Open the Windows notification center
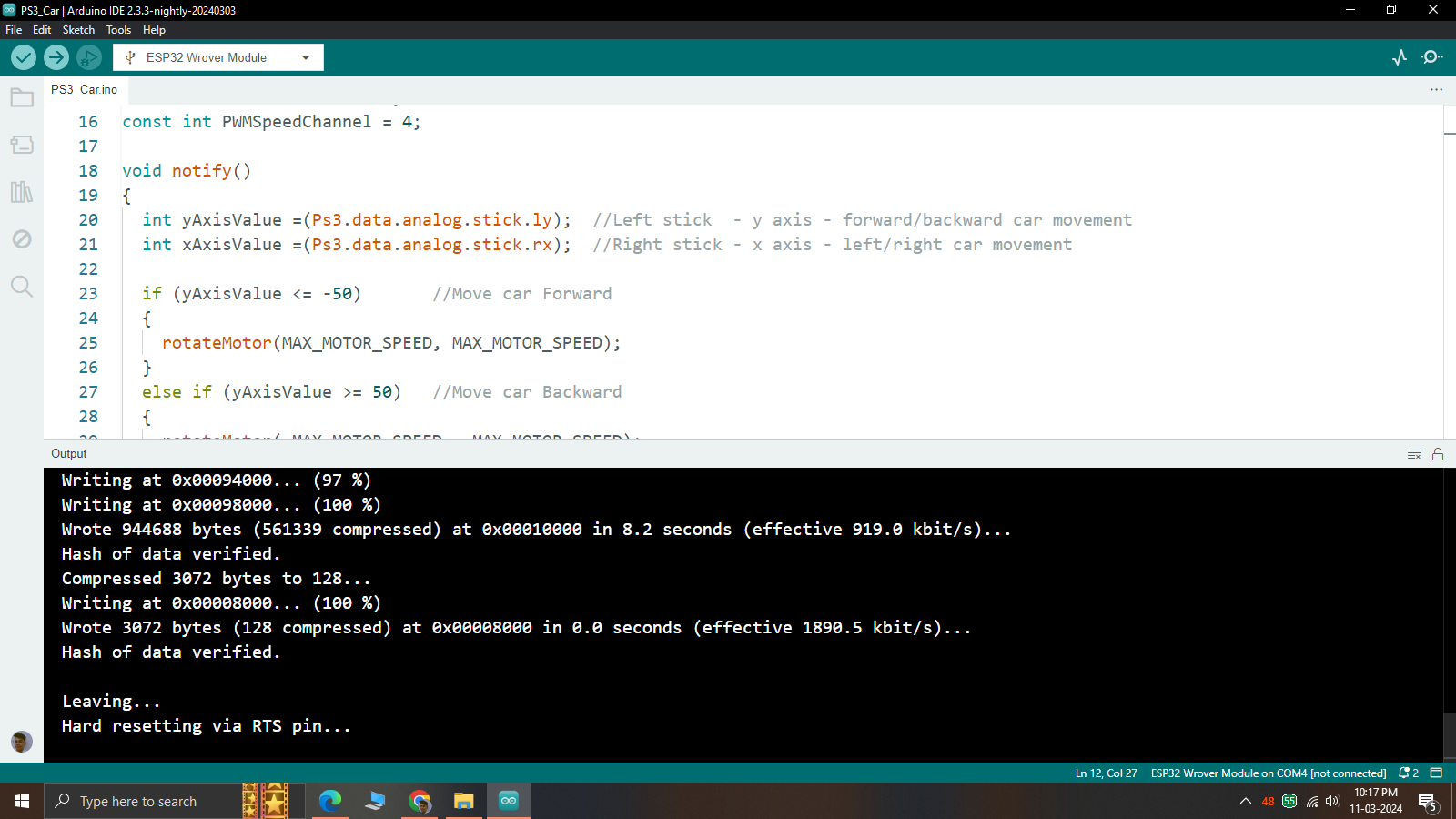 [1428, 802]
